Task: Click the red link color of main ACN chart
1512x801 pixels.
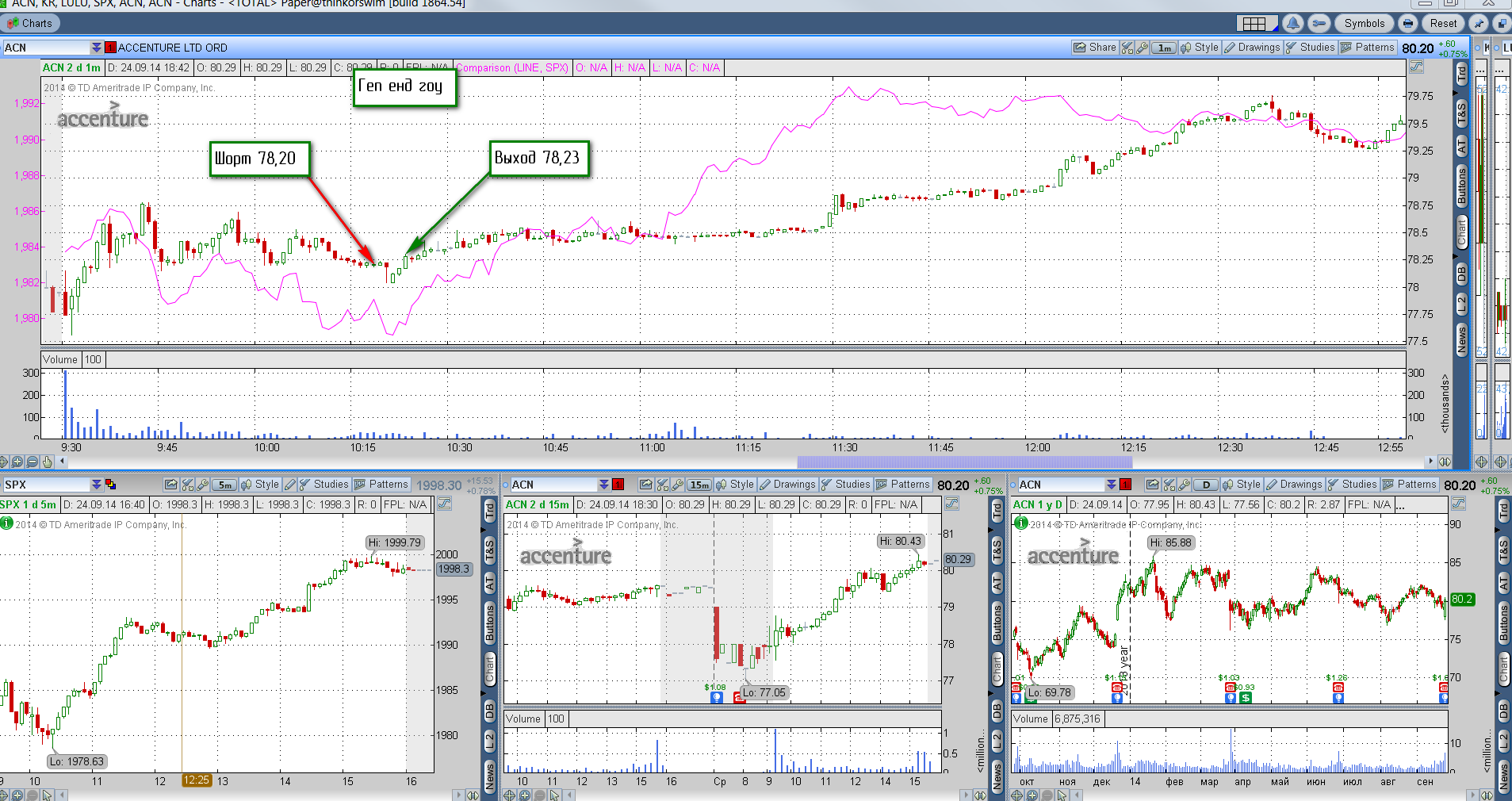Action: pos(111,48)
